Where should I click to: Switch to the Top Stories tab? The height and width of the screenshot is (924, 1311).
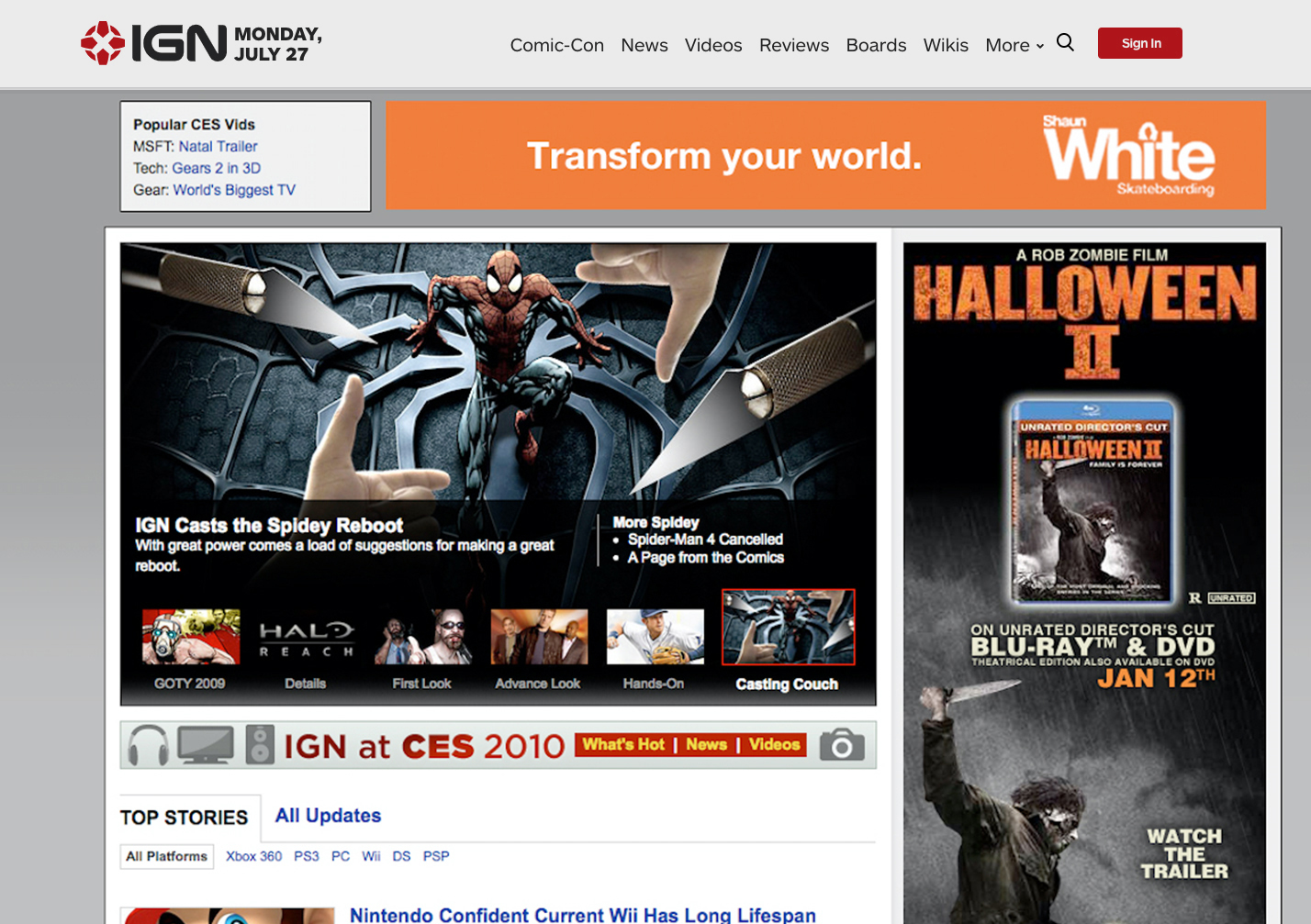point(185,818)
